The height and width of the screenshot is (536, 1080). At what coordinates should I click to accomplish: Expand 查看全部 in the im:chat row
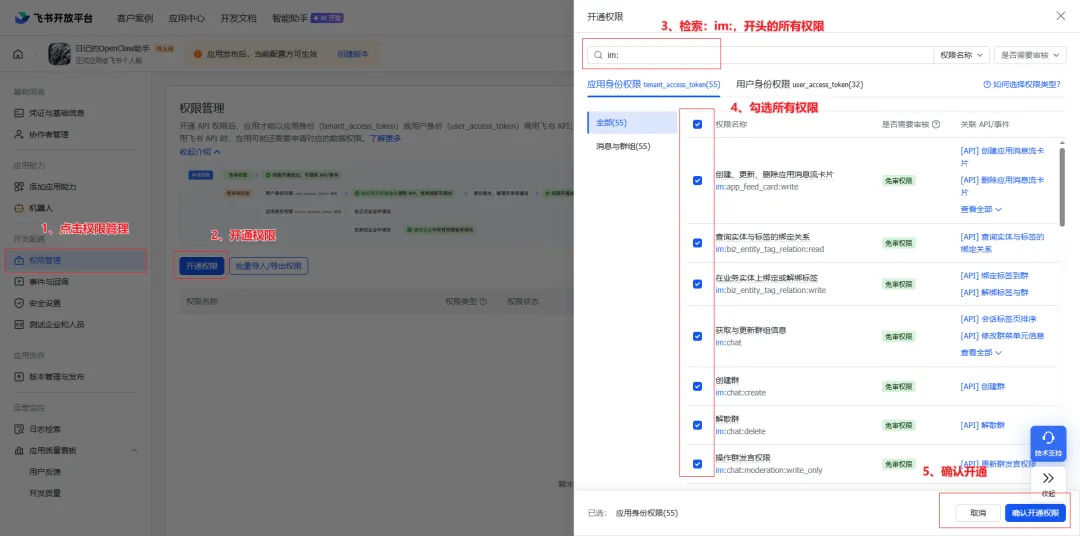coord(981,352)
